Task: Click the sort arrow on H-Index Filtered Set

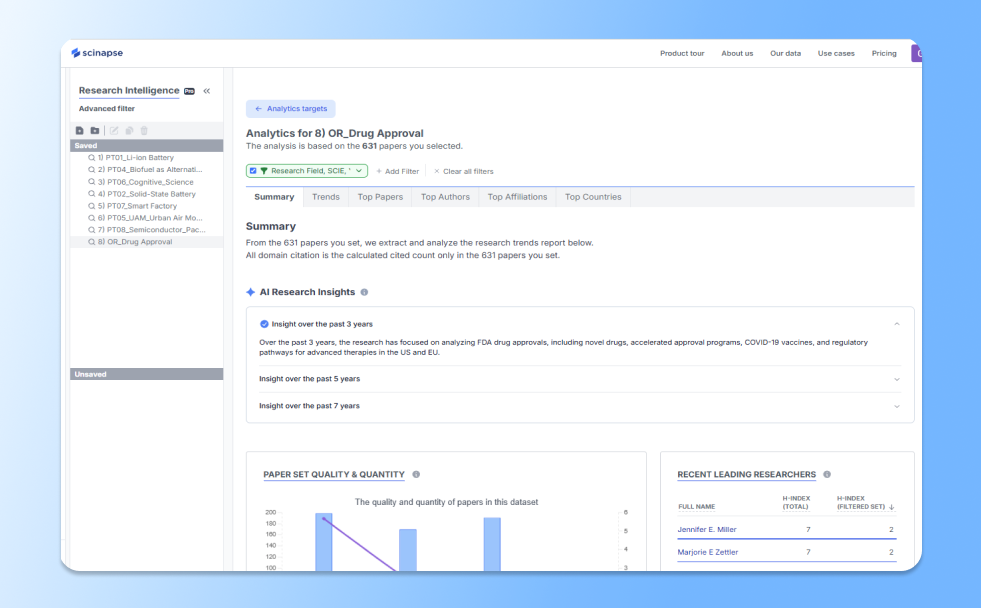Action: 892,507
